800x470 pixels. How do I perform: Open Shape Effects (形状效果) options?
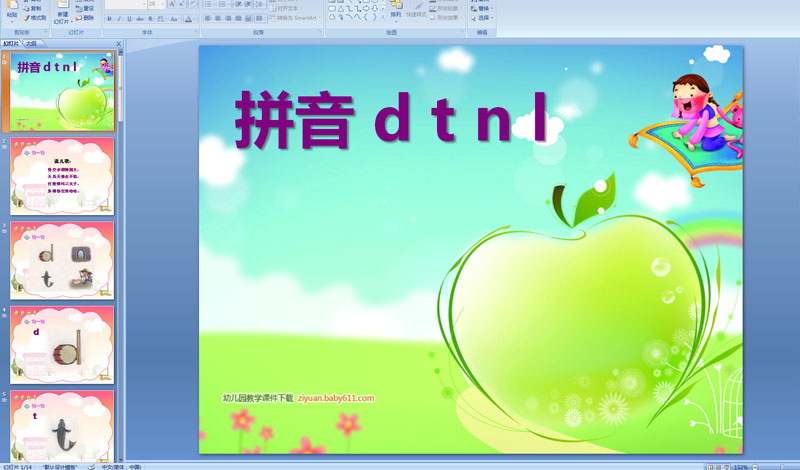[445, 17]
